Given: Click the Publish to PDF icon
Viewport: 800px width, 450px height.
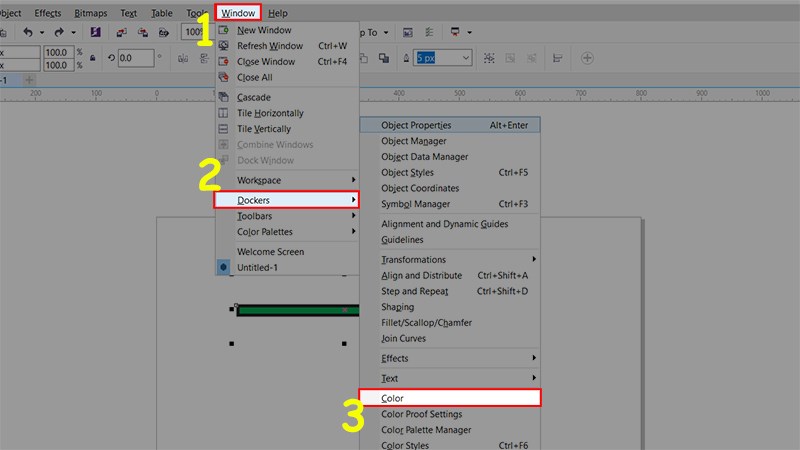Looking at the screenshot, I should coord(164,33).
